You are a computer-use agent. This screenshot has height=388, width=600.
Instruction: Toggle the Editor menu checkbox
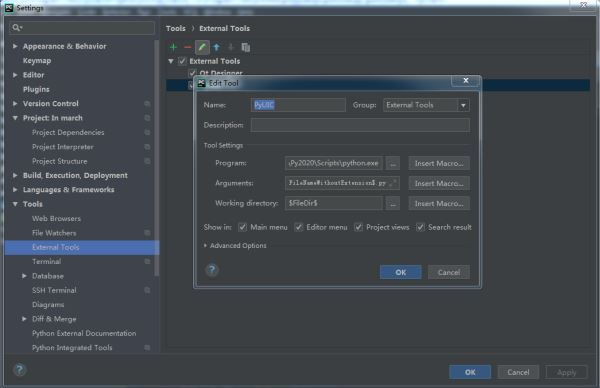point(298,227)
